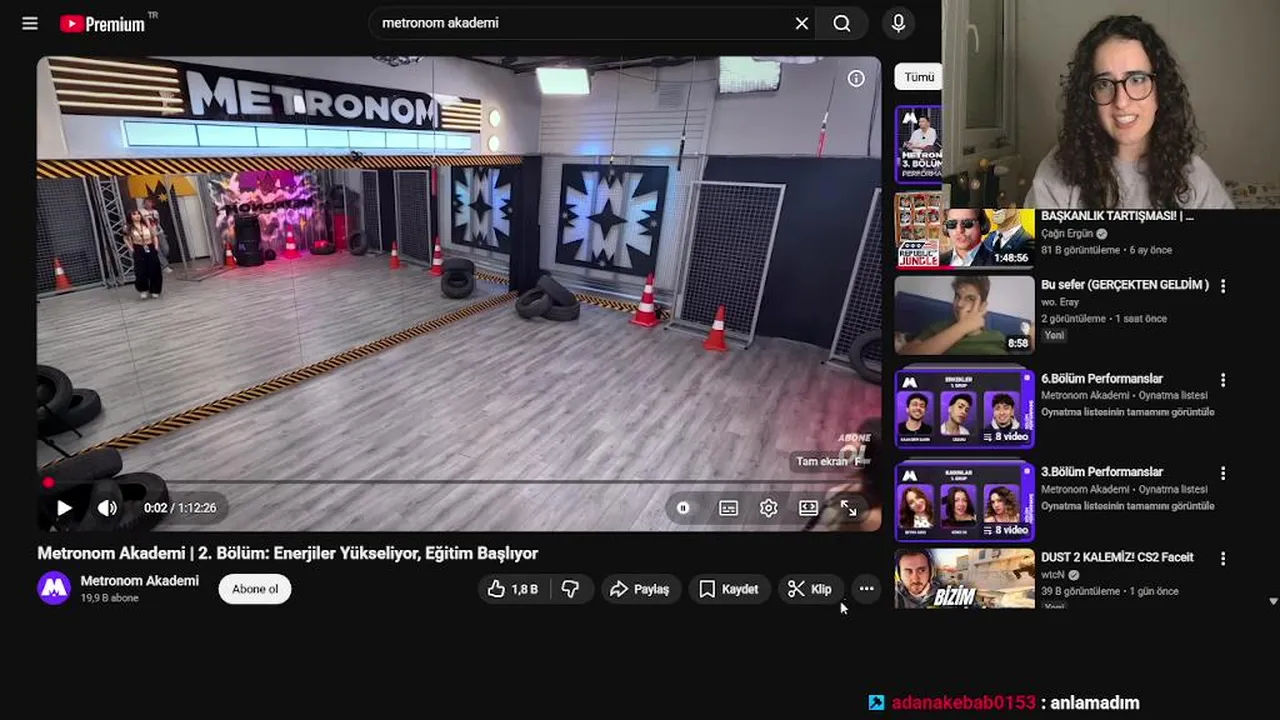The width and height of the screenshot is (1280, 720).
Task: Start voice search with microphone icon
Action: [x=898, y=23]
